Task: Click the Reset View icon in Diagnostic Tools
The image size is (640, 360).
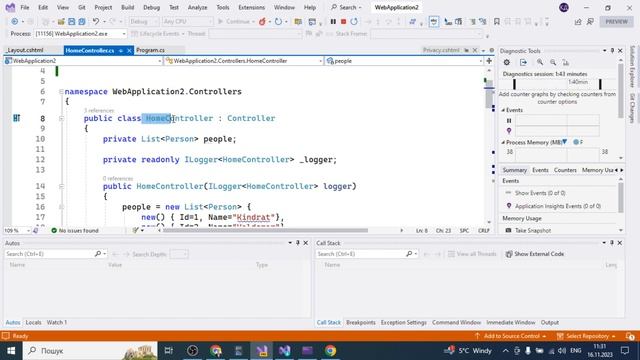Action: pos(566,62)
